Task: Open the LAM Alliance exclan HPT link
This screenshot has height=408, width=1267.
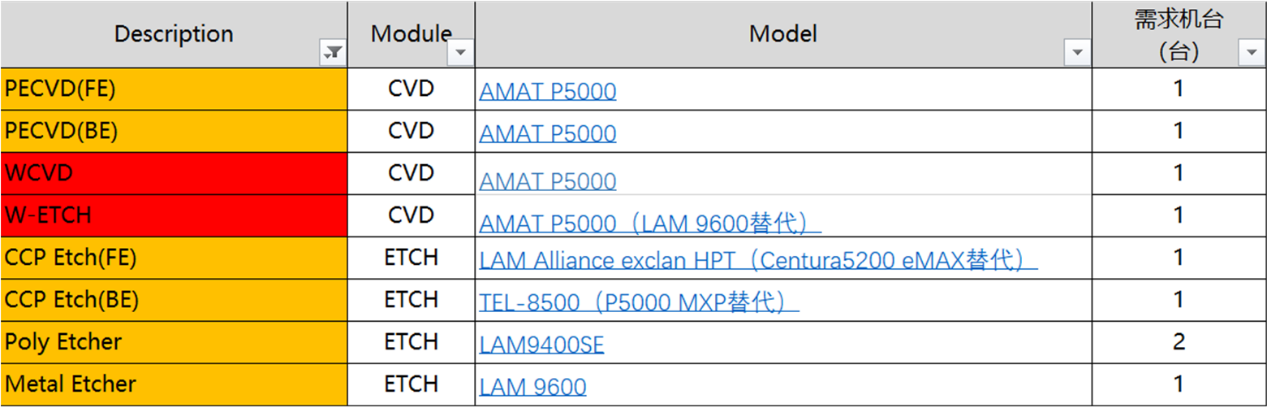Action: 757,261
